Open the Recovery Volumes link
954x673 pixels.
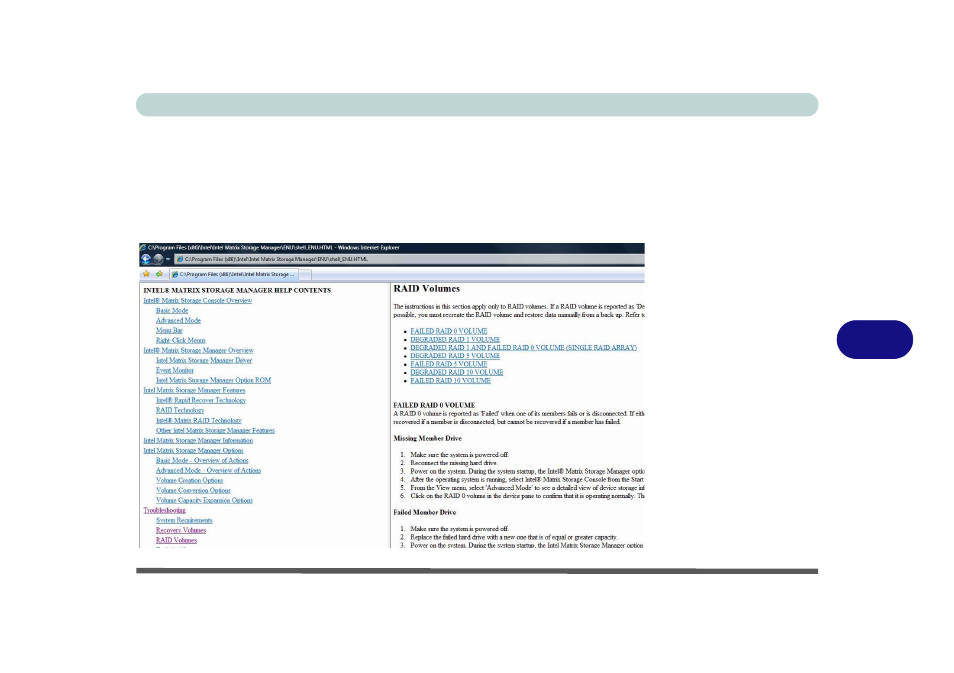pyautogui.click(x=181, y=531)
